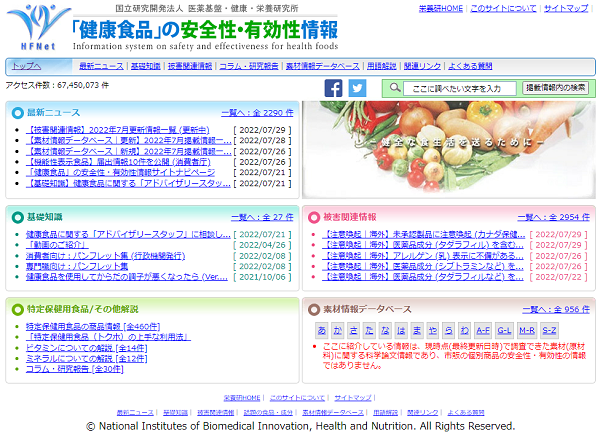The width and height of the screenshot is (600, 432).
Task: Select the は index button
Action: click(401, 330)
